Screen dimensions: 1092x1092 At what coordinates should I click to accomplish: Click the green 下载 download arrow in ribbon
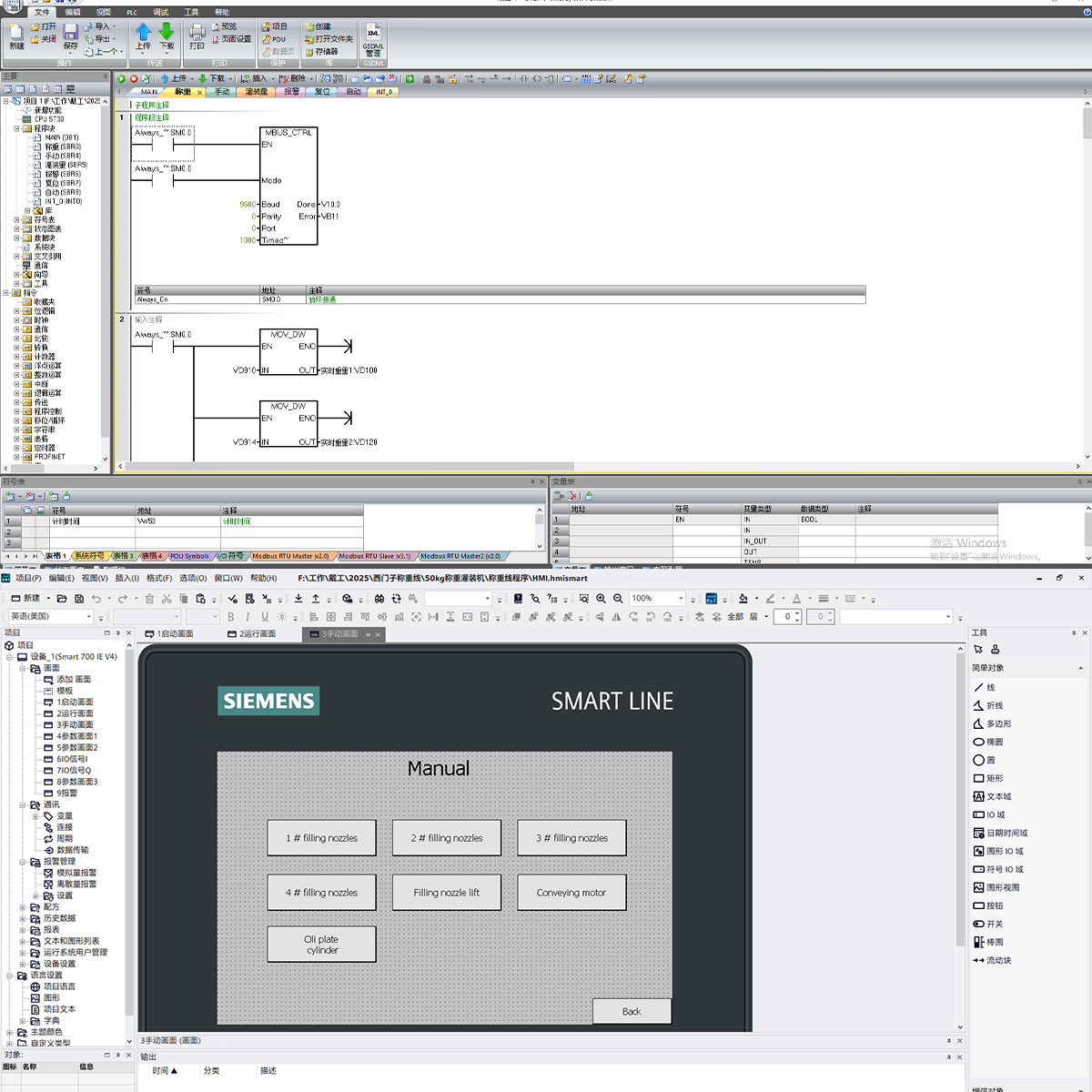pyautogui.click(x=167, y=33)
